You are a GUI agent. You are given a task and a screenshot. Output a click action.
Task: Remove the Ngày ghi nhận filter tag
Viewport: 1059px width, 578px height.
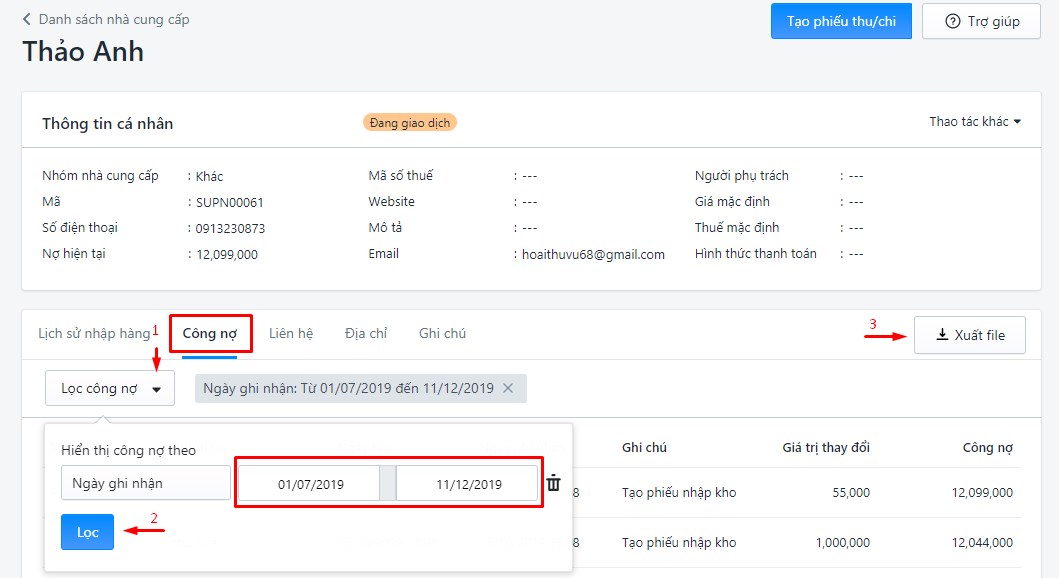(508, 388)
